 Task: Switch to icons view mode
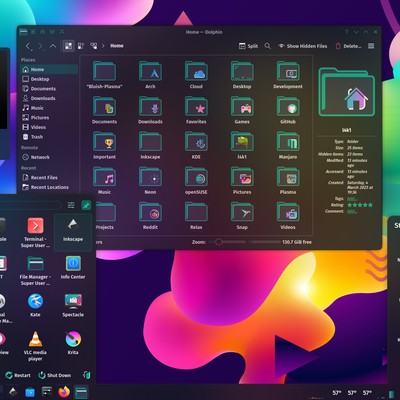click(x=68, y=46)
